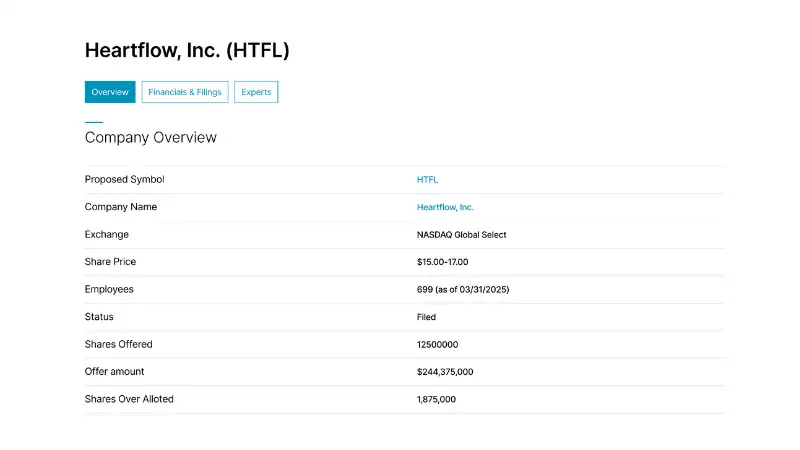Select the 1,875,000 over-allotted shares value
The image size is (800, 450).
pos(436,400)
